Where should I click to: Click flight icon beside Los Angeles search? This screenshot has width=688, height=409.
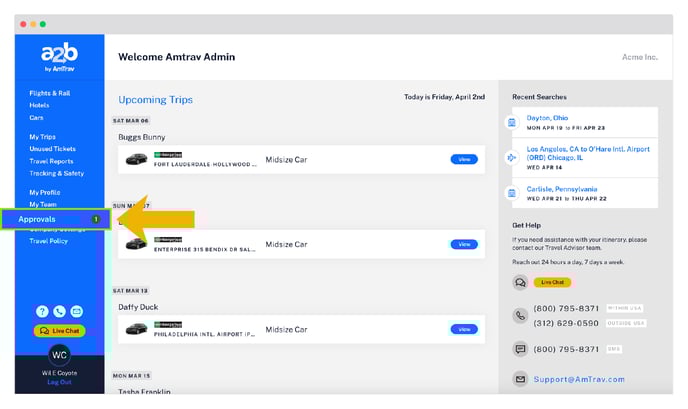512,158
